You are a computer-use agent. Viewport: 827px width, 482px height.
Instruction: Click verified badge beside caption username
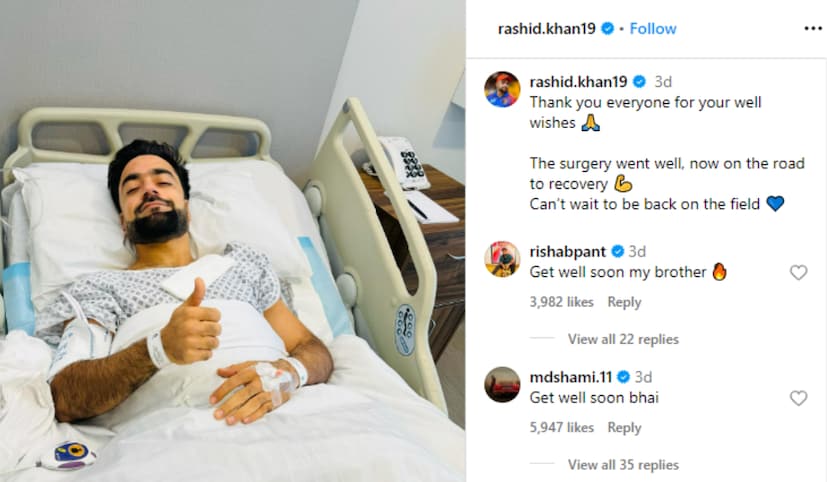coord(639,82)
